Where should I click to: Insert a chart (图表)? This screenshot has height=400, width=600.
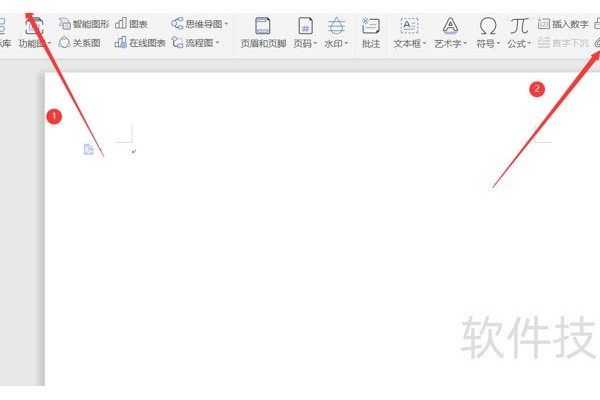pos(131,24)
